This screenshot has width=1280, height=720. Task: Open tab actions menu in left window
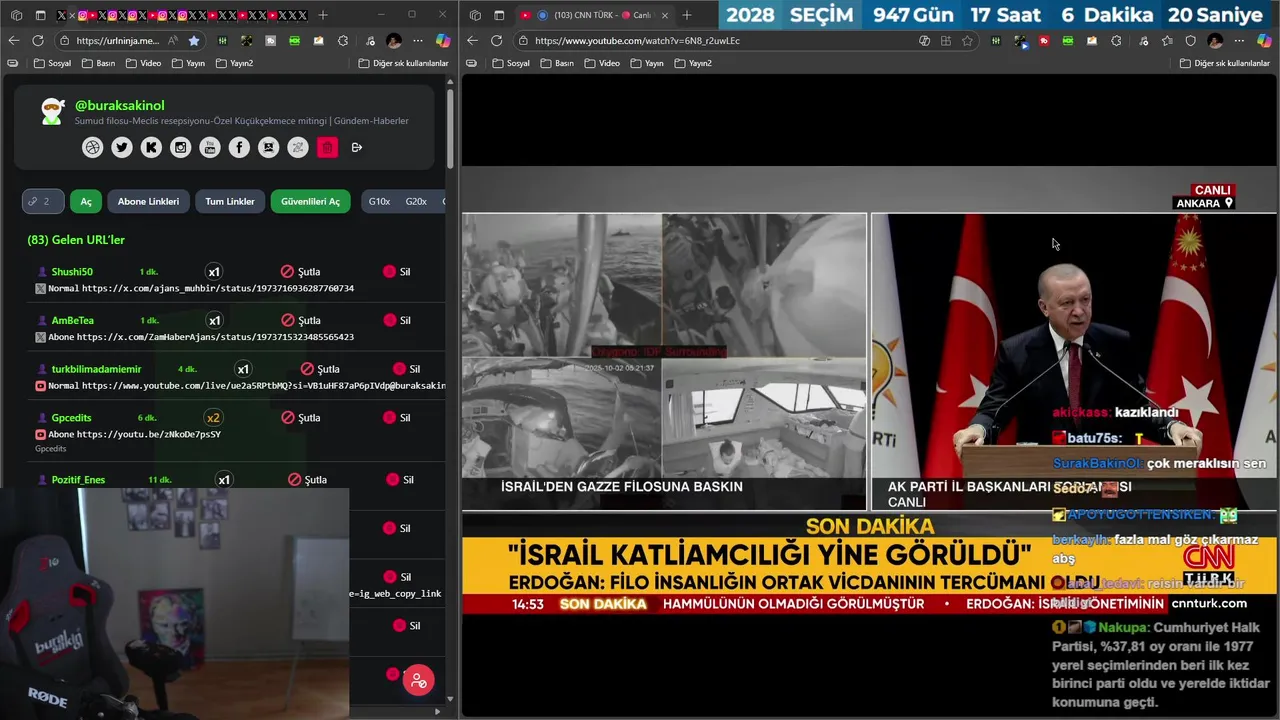pos(40,15)
